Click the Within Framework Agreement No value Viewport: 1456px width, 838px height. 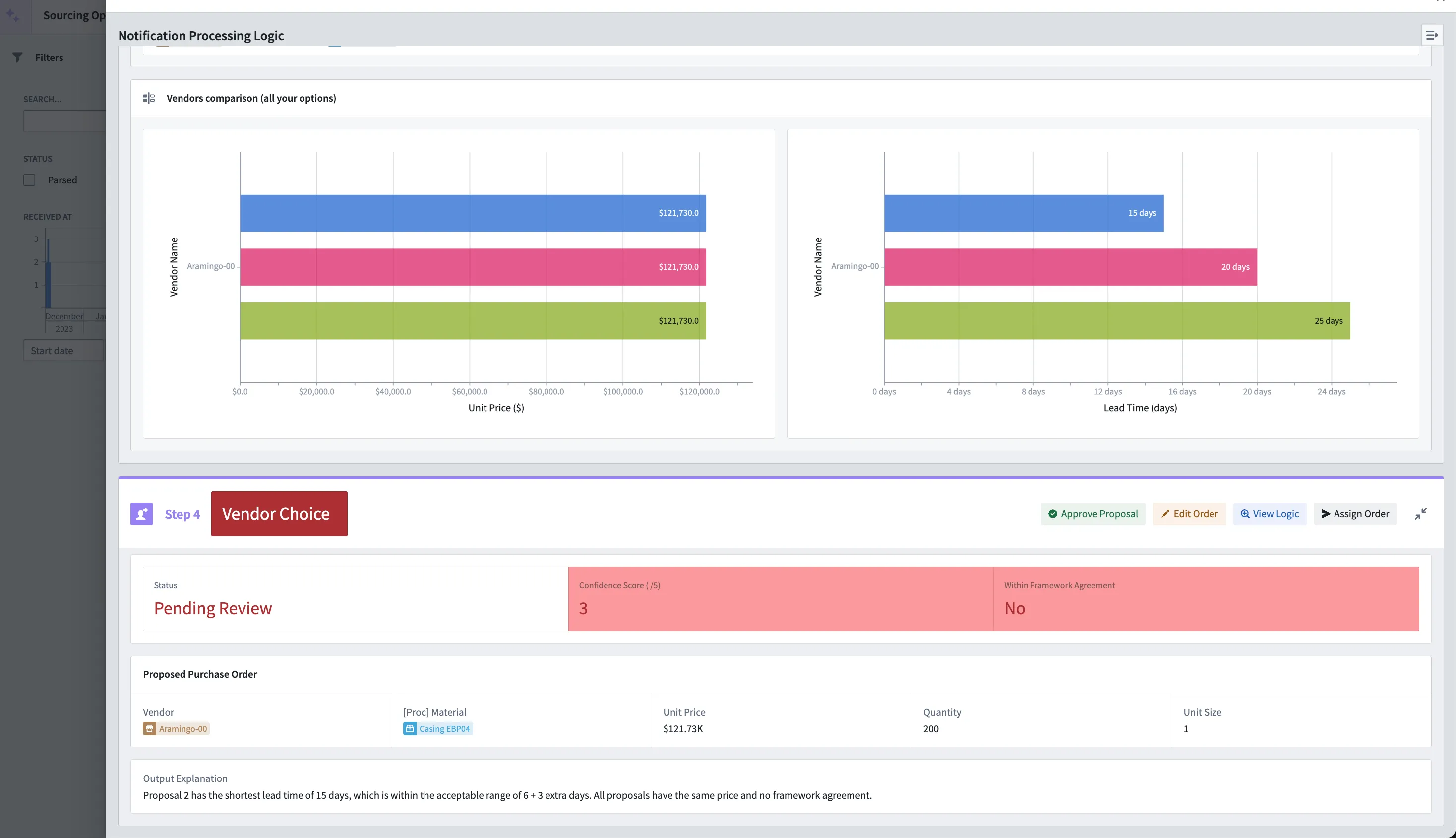pyautogui.click(x=1015, y=608)
